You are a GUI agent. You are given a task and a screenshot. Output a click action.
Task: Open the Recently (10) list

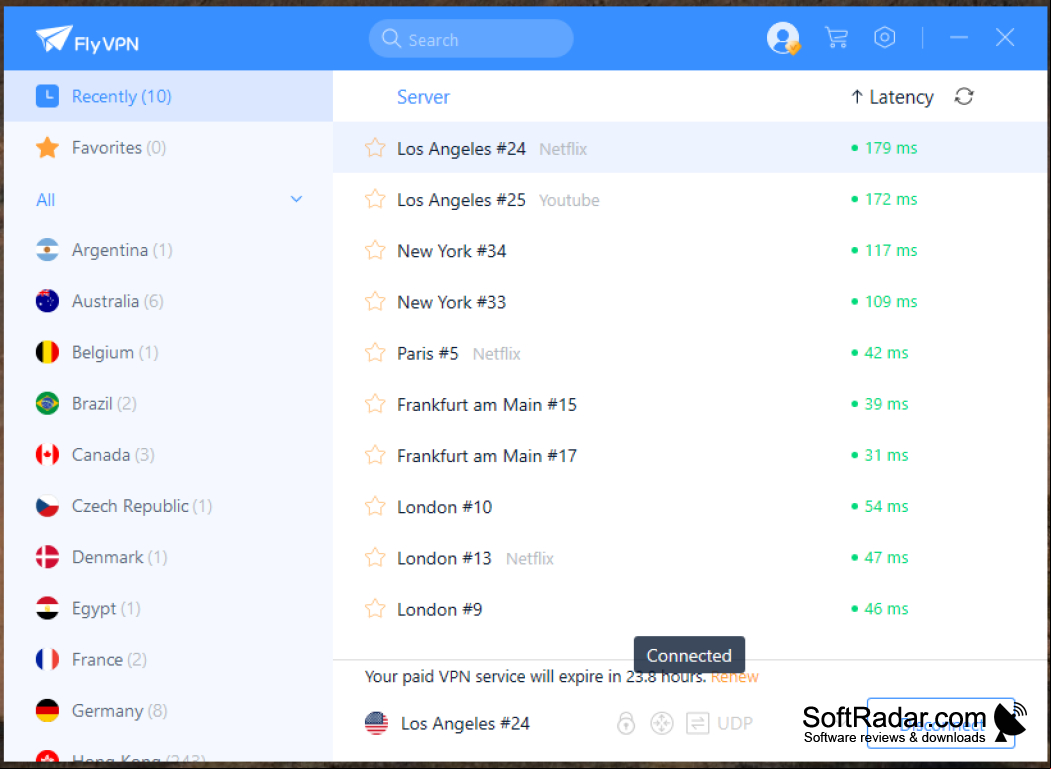point(168,96)
